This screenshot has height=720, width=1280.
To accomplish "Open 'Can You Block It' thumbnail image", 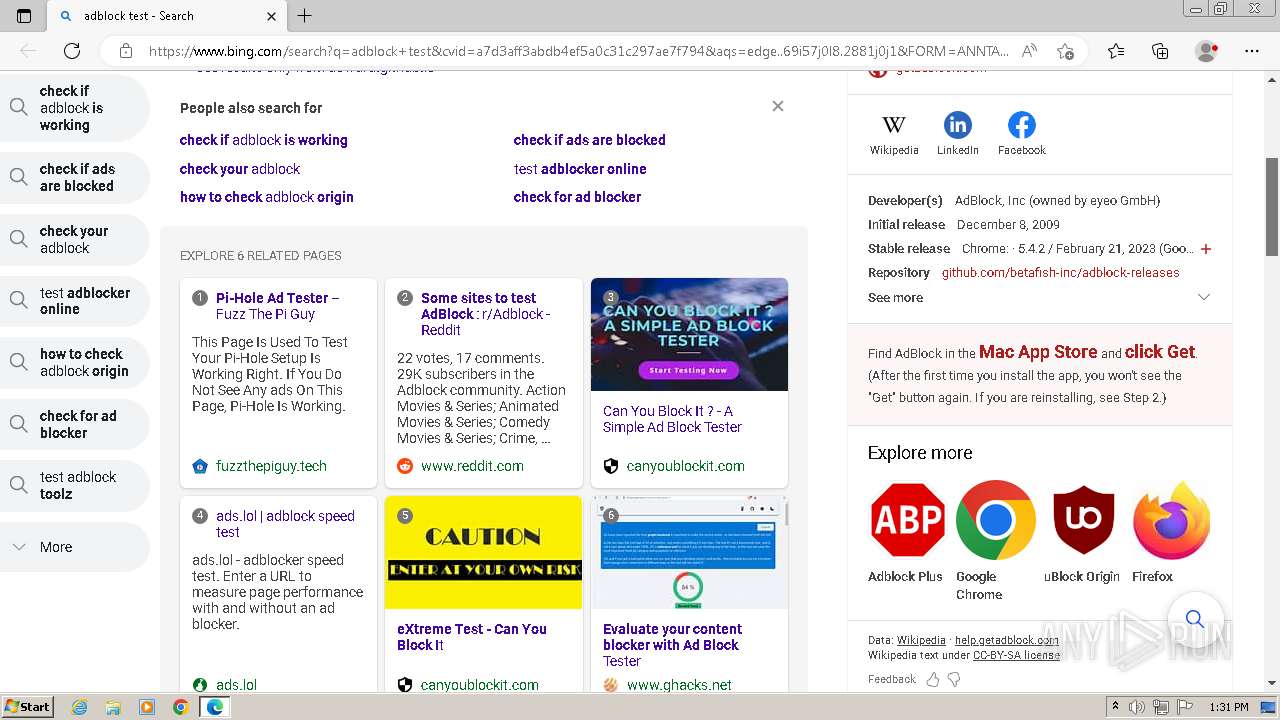I will click(689, 334).
